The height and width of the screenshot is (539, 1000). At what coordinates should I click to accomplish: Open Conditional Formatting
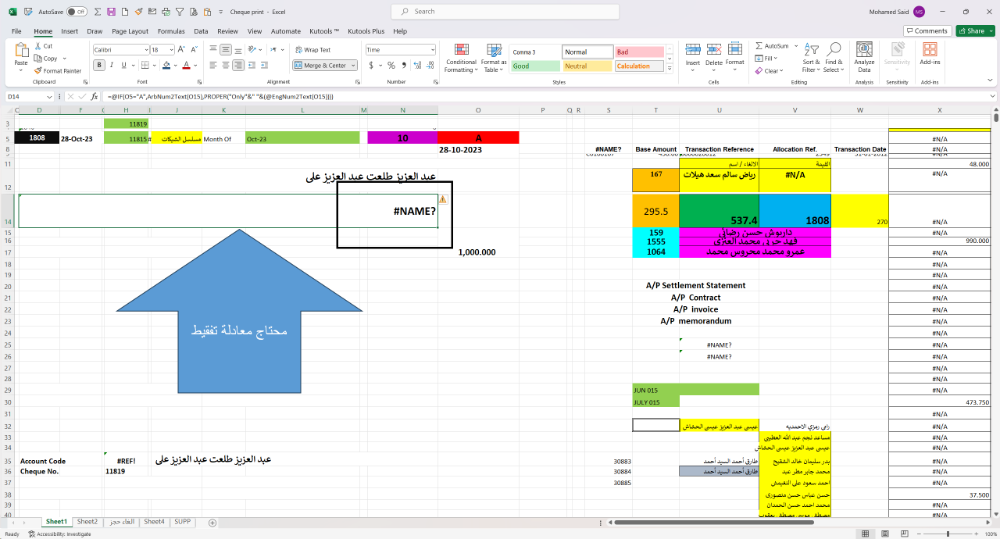tap(461, 58)
